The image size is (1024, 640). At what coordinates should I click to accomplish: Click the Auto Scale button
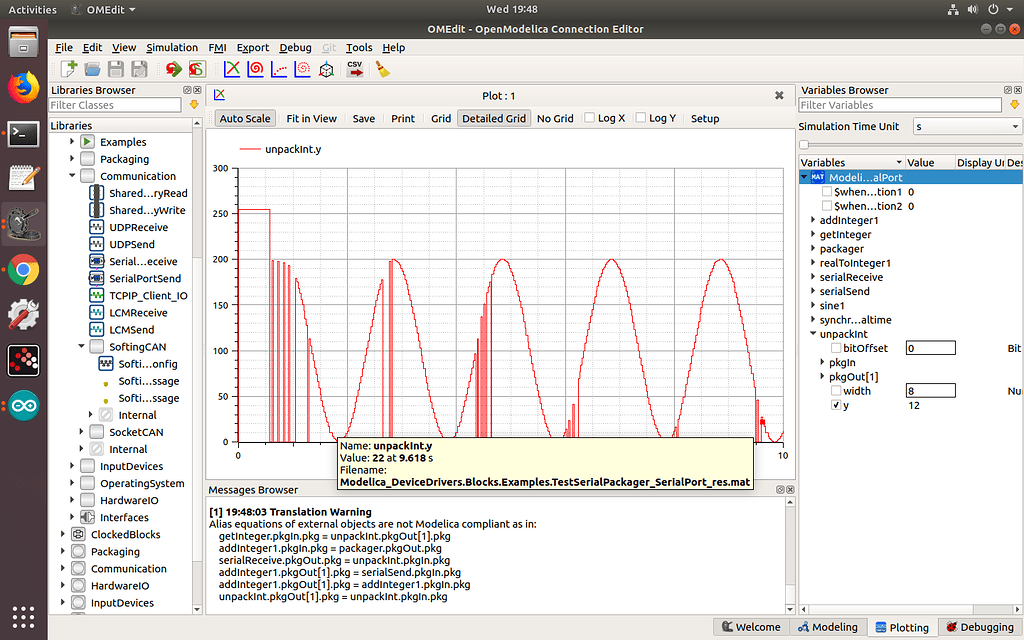(x=244, y=118)
